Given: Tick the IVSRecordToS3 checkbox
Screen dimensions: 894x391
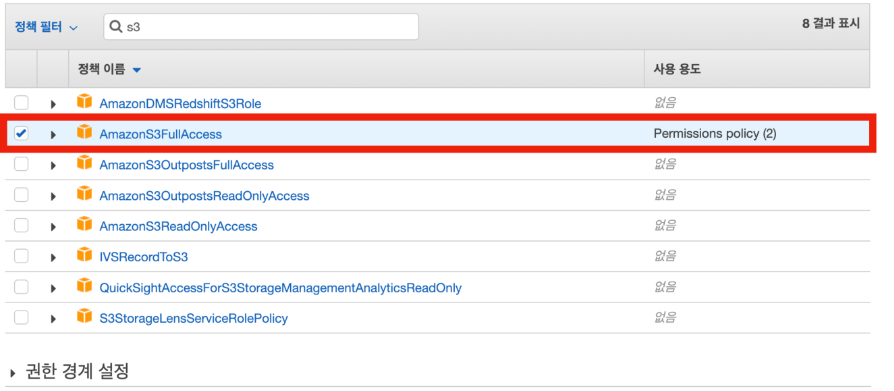Looking at the screenshot, I should click(21, 257).
